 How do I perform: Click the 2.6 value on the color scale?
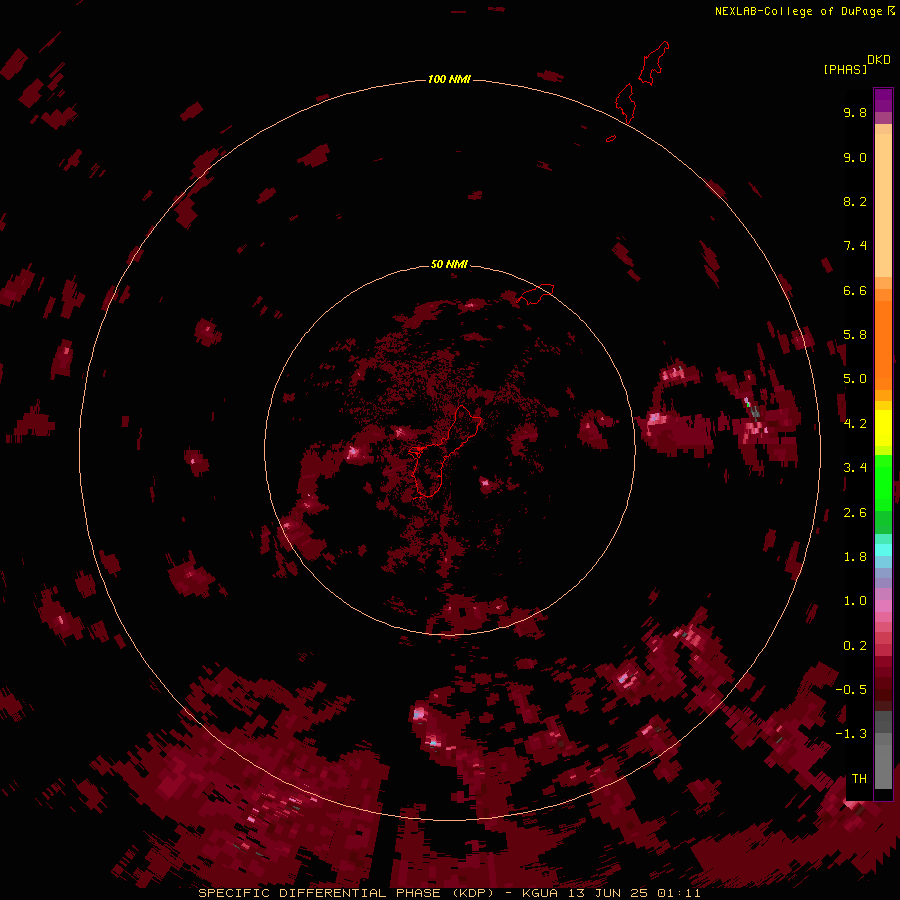click(855, 513)
